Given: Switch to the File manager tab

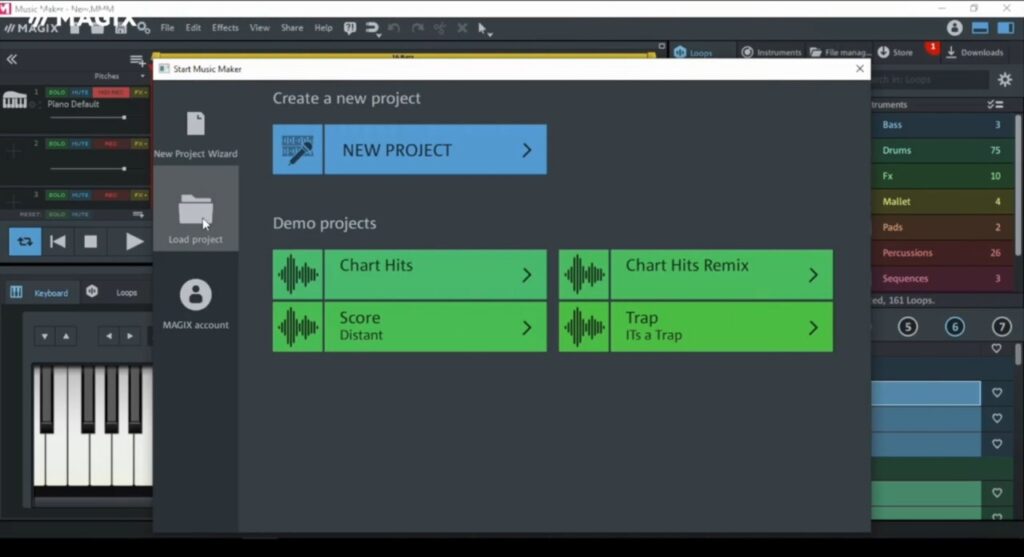Looking at the screenshot, I should click(840, 52).
